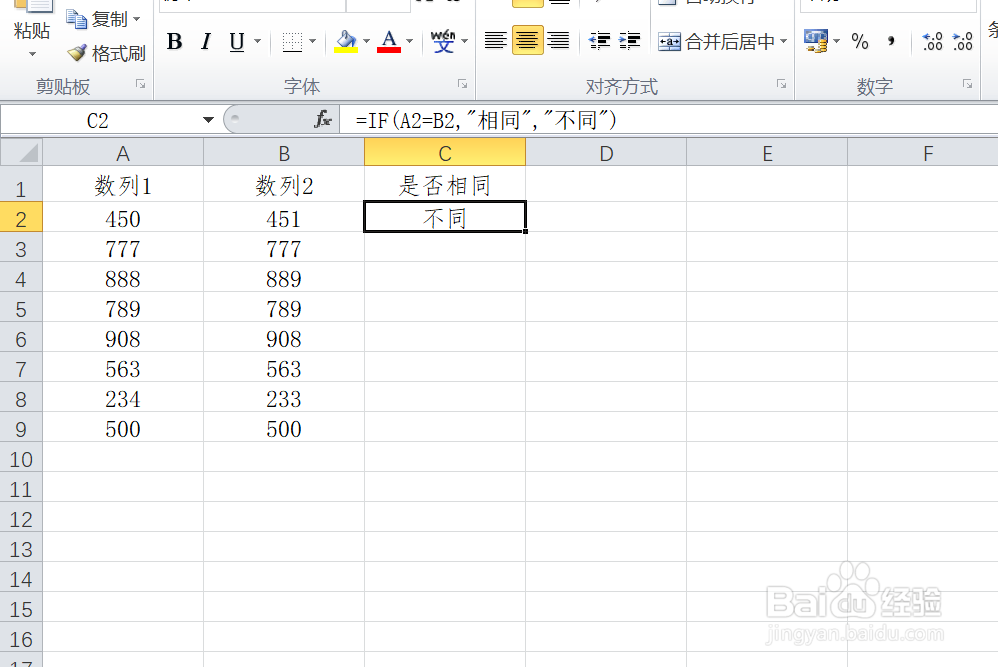This screenshot has height=667, width=998.
Task: Toggle Italic formatting
Action: click(205, 41)
